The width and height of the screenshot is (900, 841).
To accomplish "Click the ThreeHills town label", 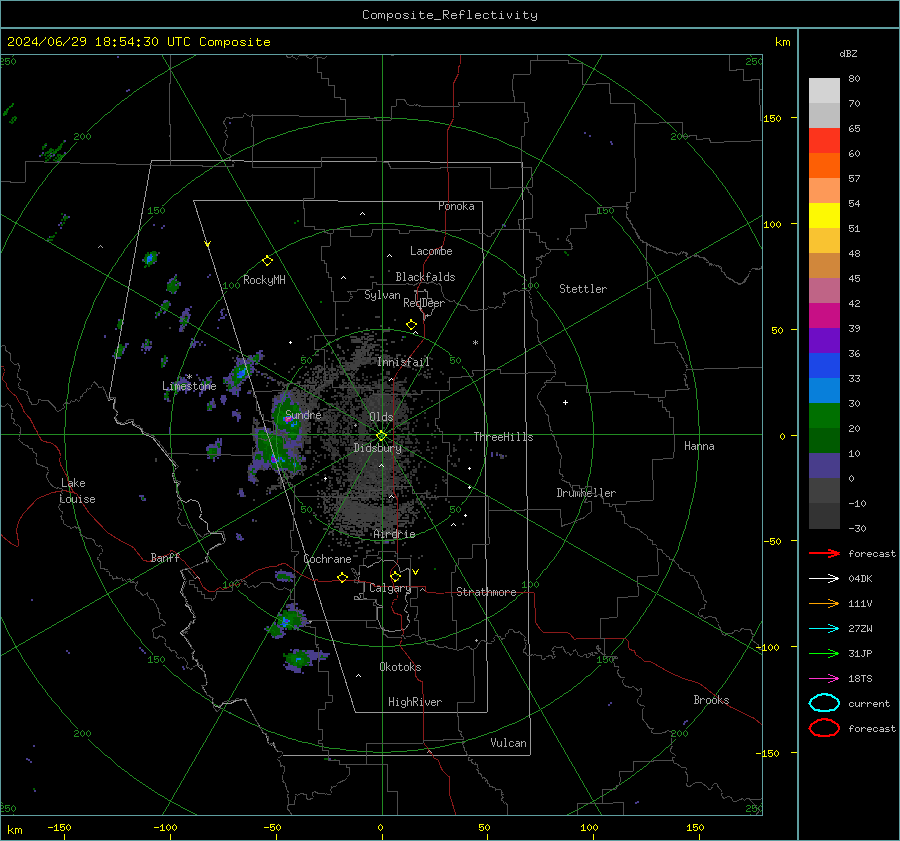I will click(x=503, y=437).
